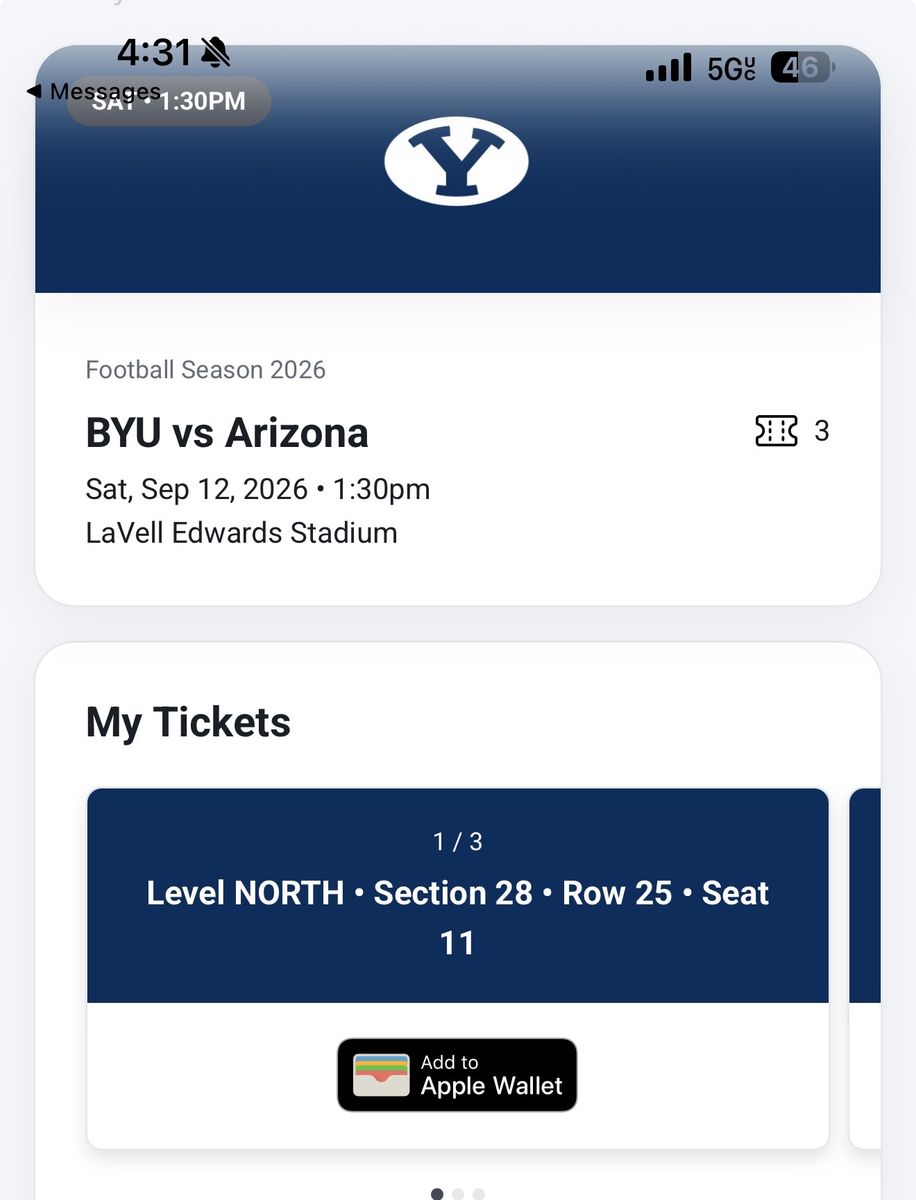Tap the LaVell Edwards Stadium venue text
This screenshot has width=916, height=1200.
[x=242, y=533]
